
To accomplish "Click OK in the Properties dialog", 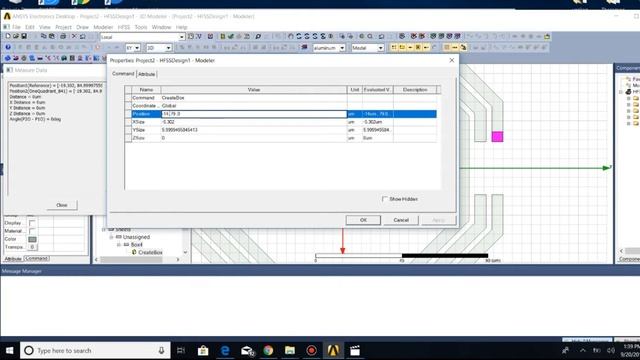I will [x=363, y=220].
